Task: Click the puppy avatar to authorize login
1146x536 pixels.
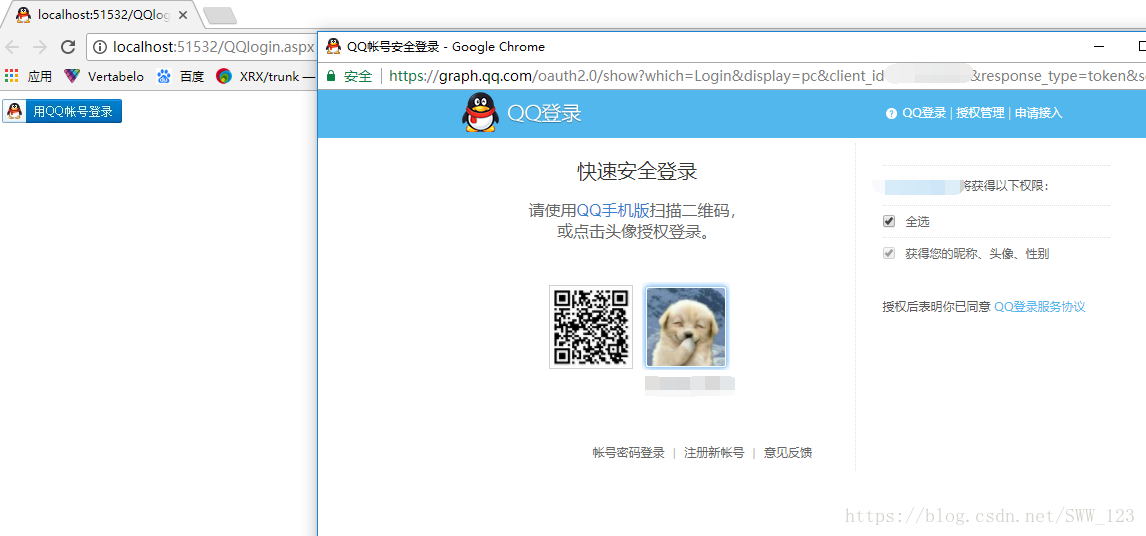Action: pos(686,327)
